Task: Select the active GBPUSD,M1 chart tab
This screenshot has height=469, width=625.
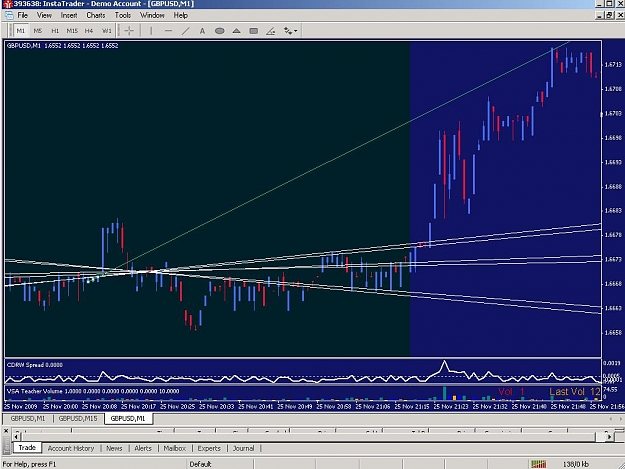Action: coord(128,418)
